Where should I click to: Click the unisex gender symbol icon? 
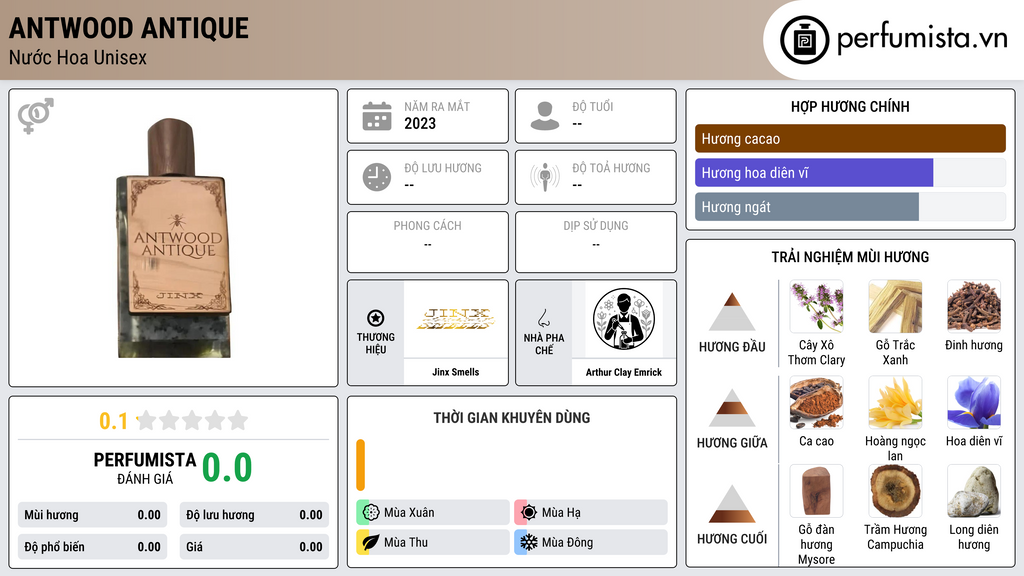click(x=35, y=116)
